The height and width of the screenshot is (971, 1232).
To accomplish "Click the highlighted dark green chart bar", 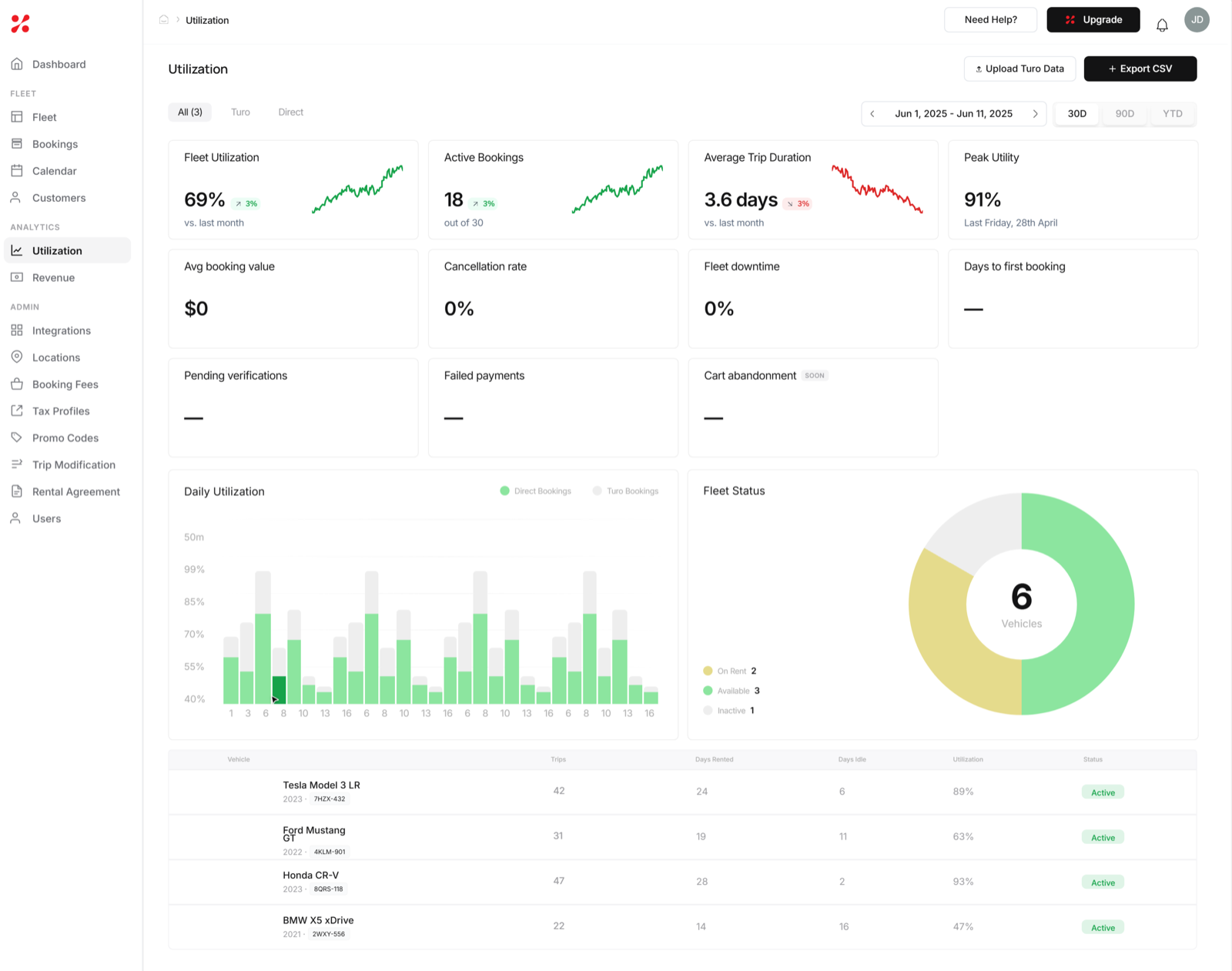I will pos(279,690).
